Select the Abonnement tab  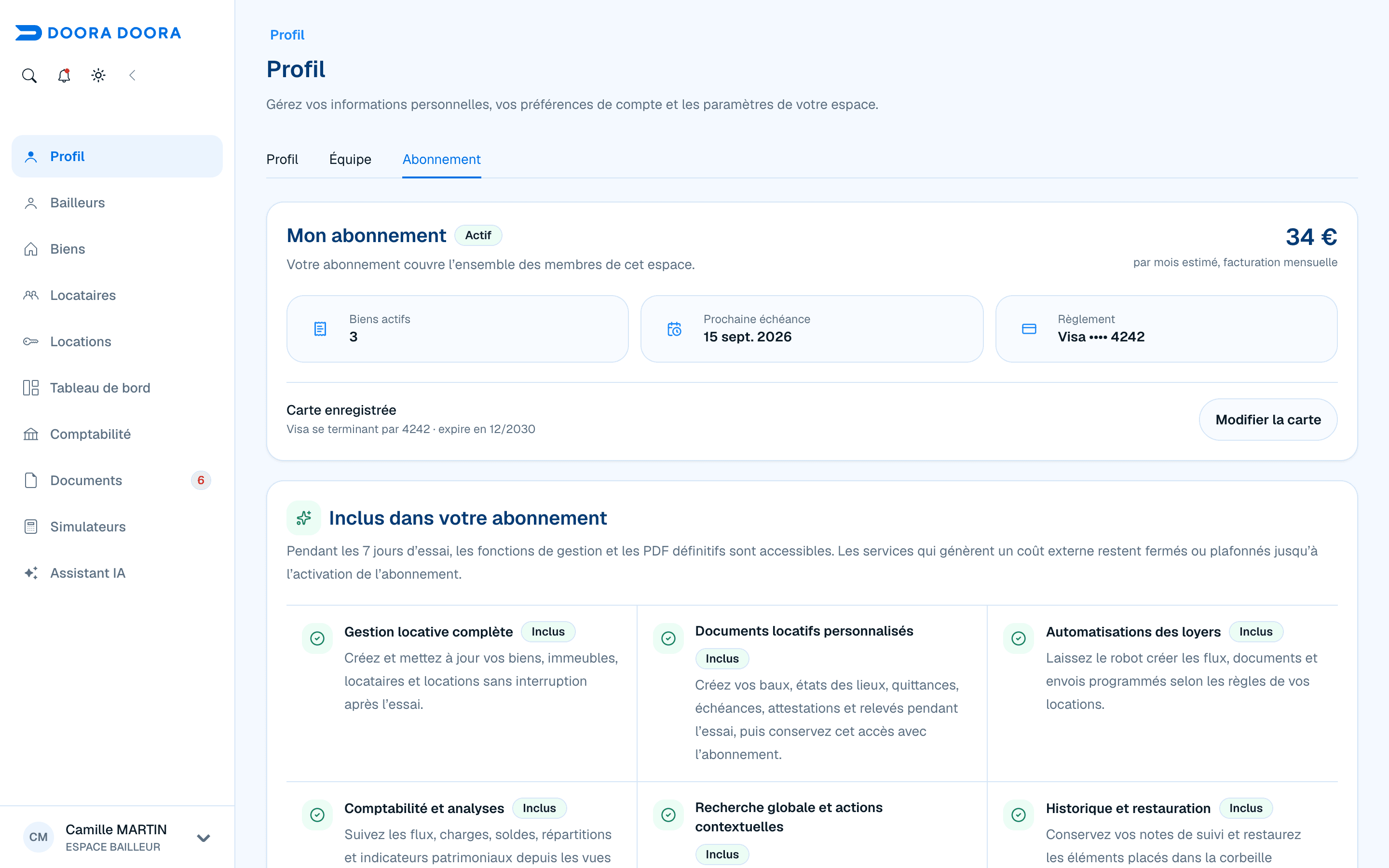coord(441,159)
